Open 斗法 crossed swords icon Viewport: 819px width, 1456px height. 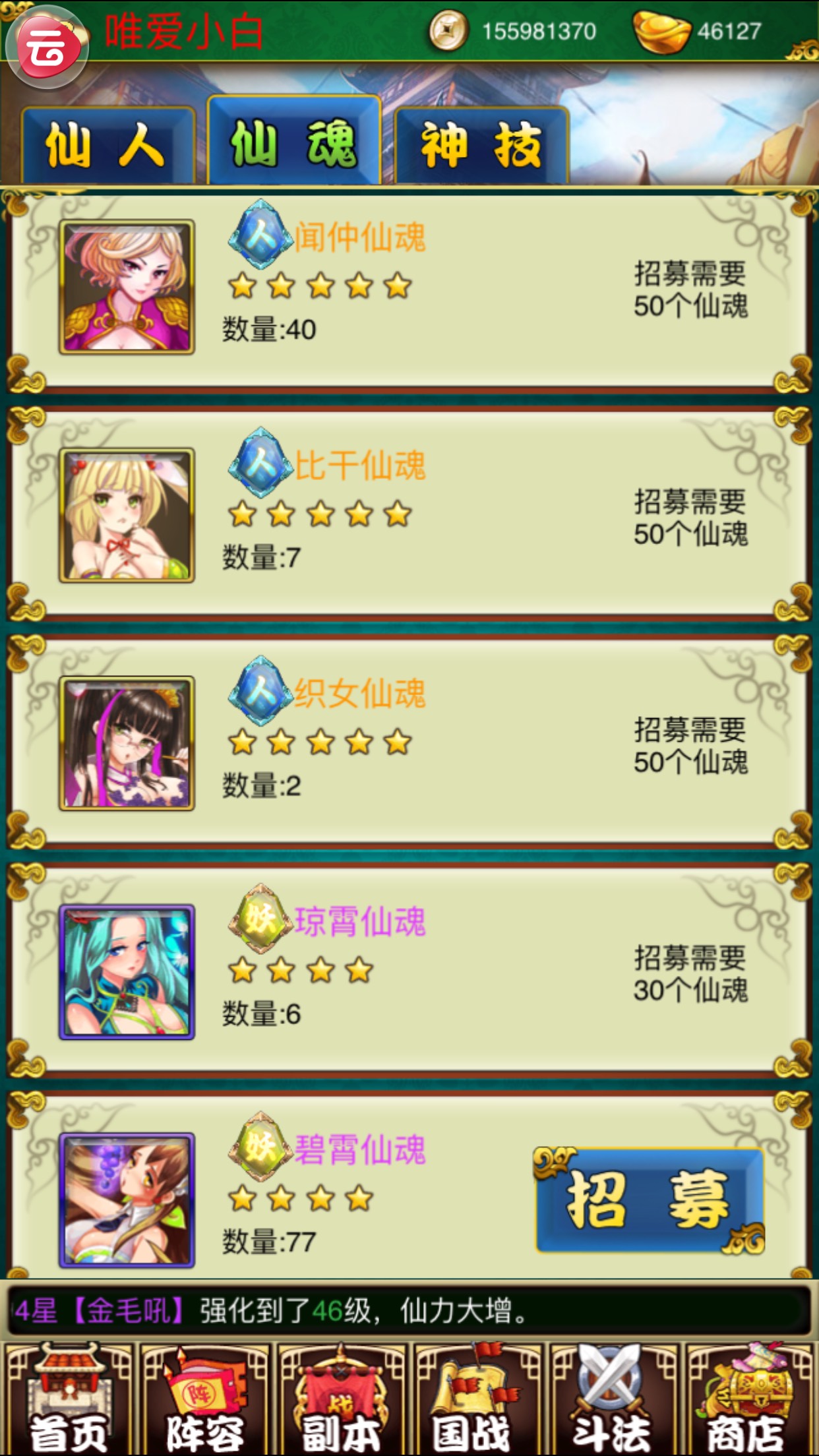(613, 1399)
